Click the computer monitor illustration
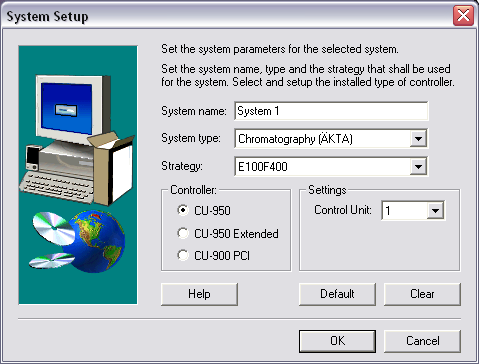 tap(73, 108)
